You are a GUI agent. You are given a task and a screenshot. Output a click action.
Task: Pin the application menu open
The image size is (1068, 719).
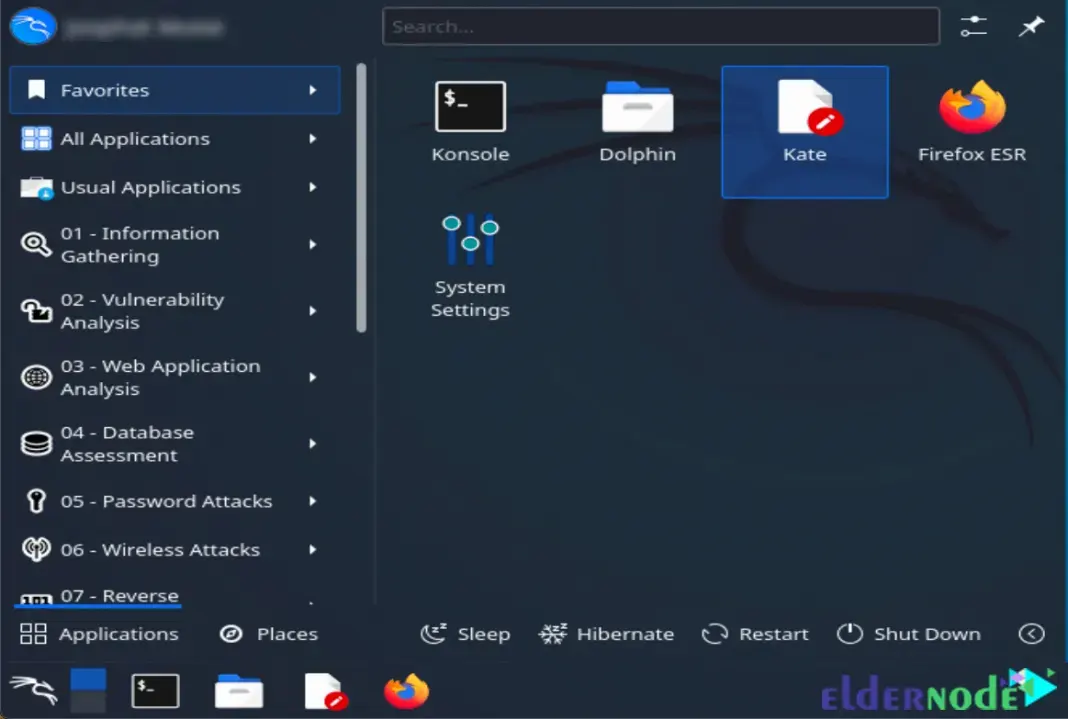1031,27
